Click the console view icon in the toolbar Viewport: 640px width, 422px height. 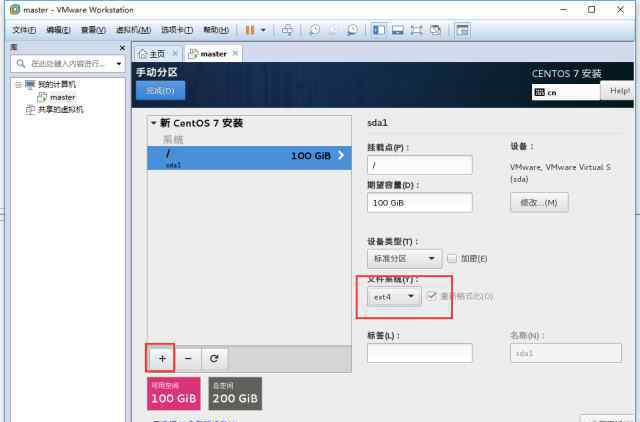pos(462,30)
